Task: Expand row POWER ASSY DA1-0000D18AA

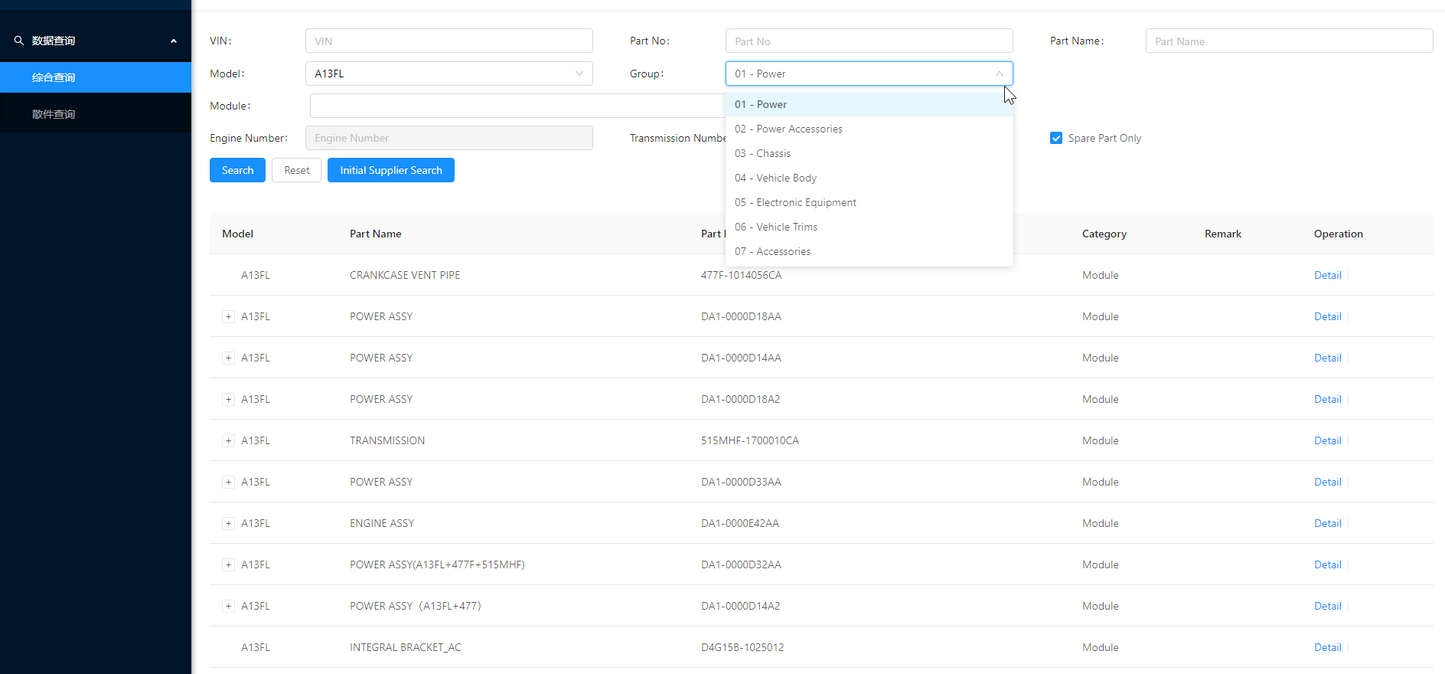Action: point(228,316)
